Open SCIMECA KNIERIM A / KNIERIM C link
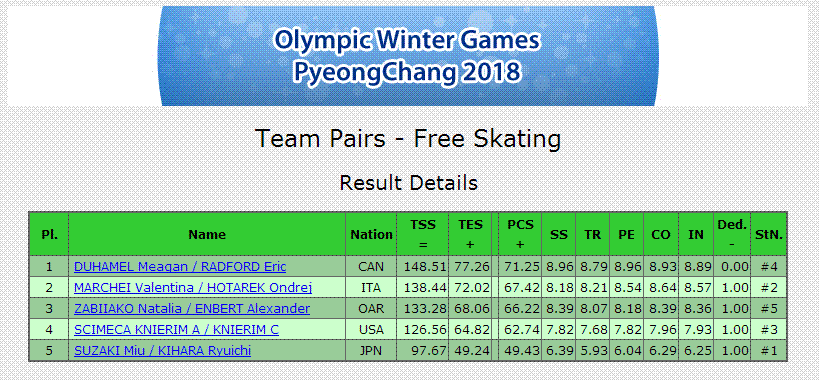The height and width of the screenshot is (380, 819). 176,329
